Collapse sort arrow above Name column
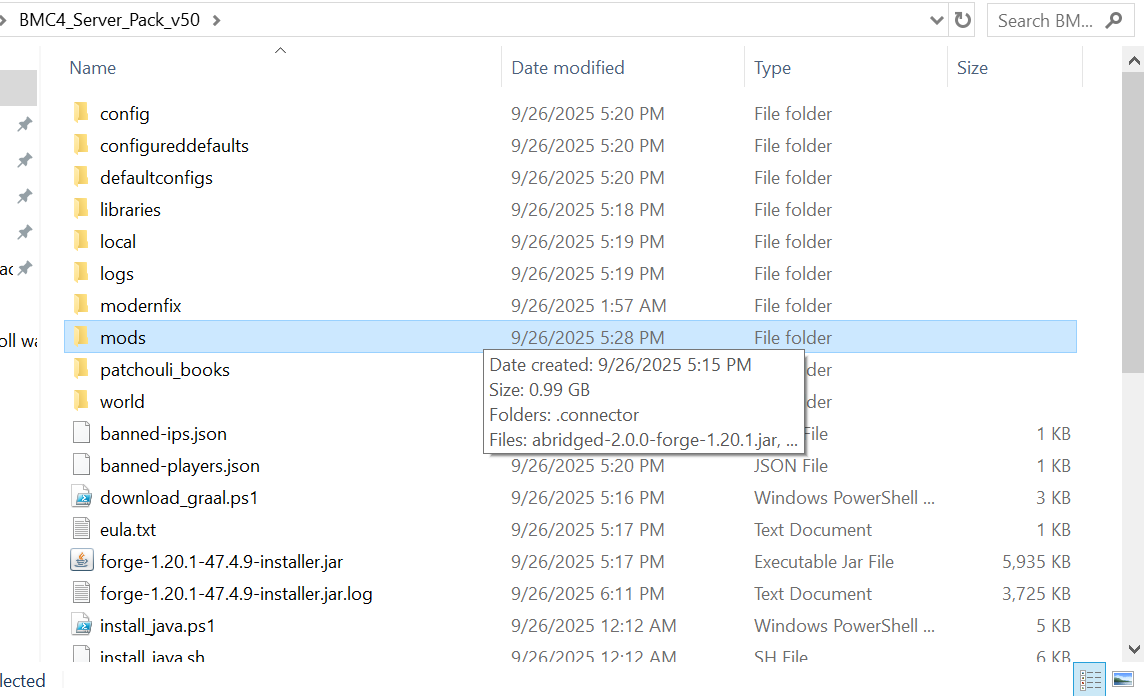The image size is (1144, 696). 281,50
